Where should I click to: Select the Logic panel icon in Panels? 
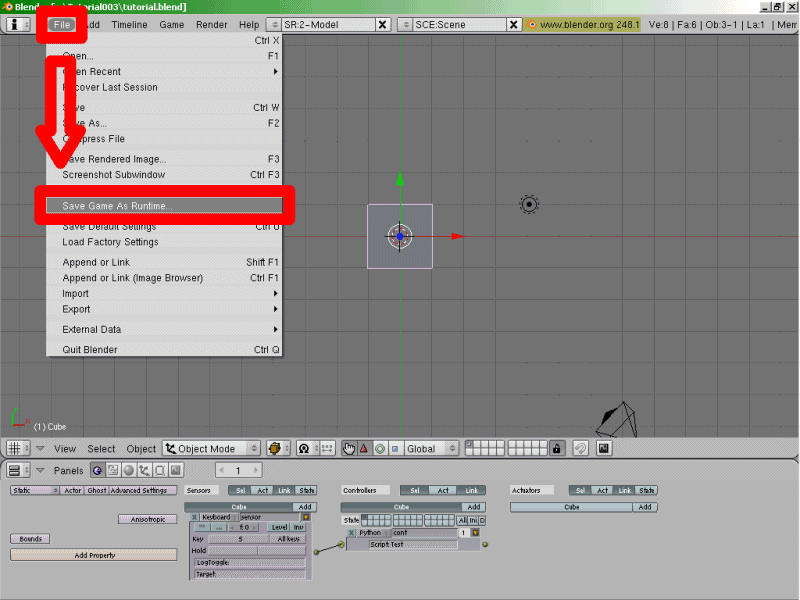[x=98, y=470]
